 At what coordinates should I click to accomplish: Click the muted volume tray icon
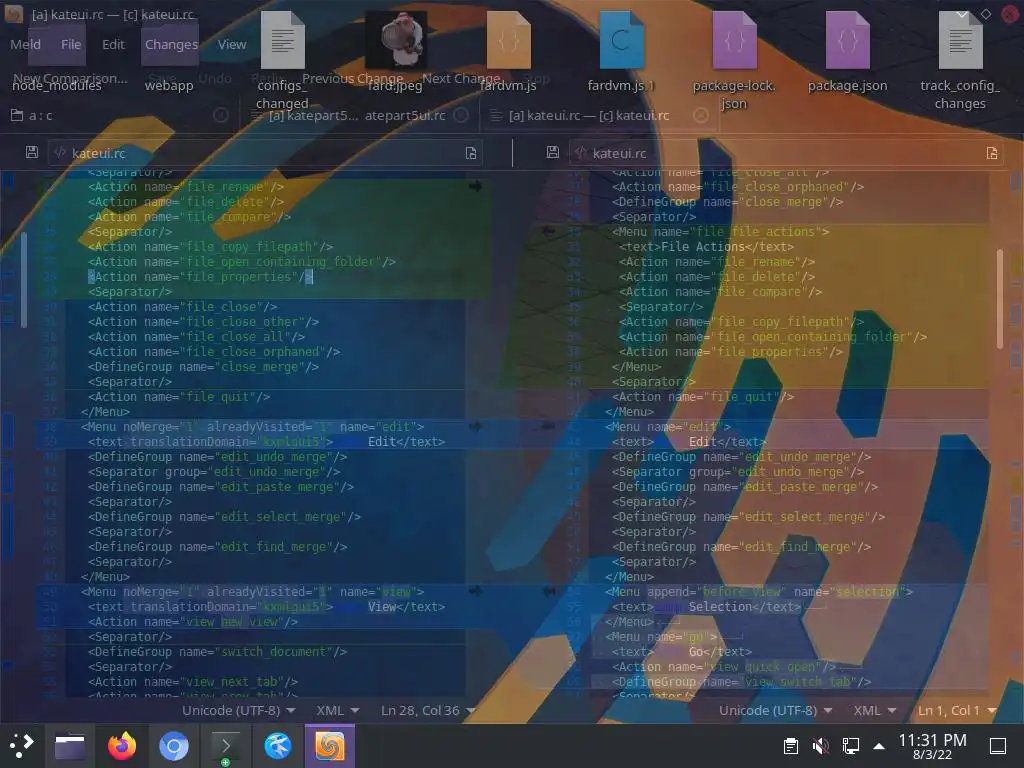[x=820, y=745]
